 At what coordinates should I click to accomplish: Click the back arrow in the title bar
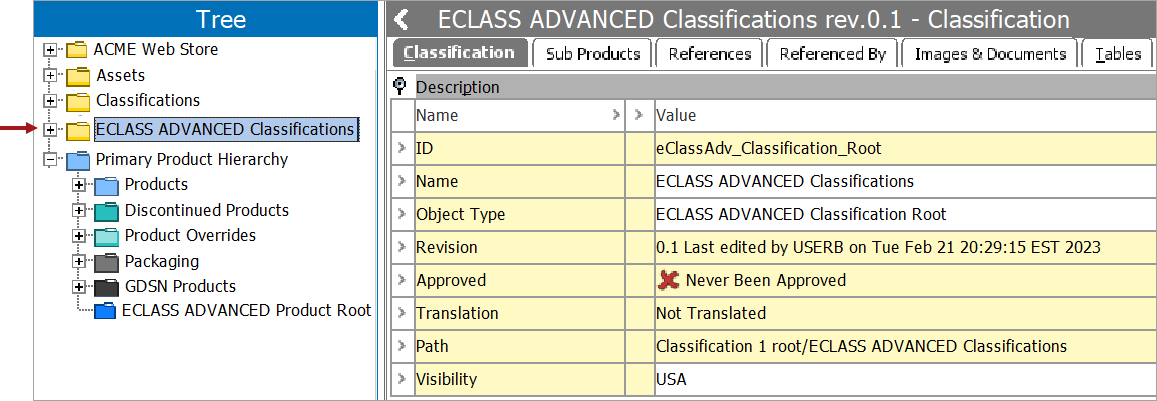point(402,19)
